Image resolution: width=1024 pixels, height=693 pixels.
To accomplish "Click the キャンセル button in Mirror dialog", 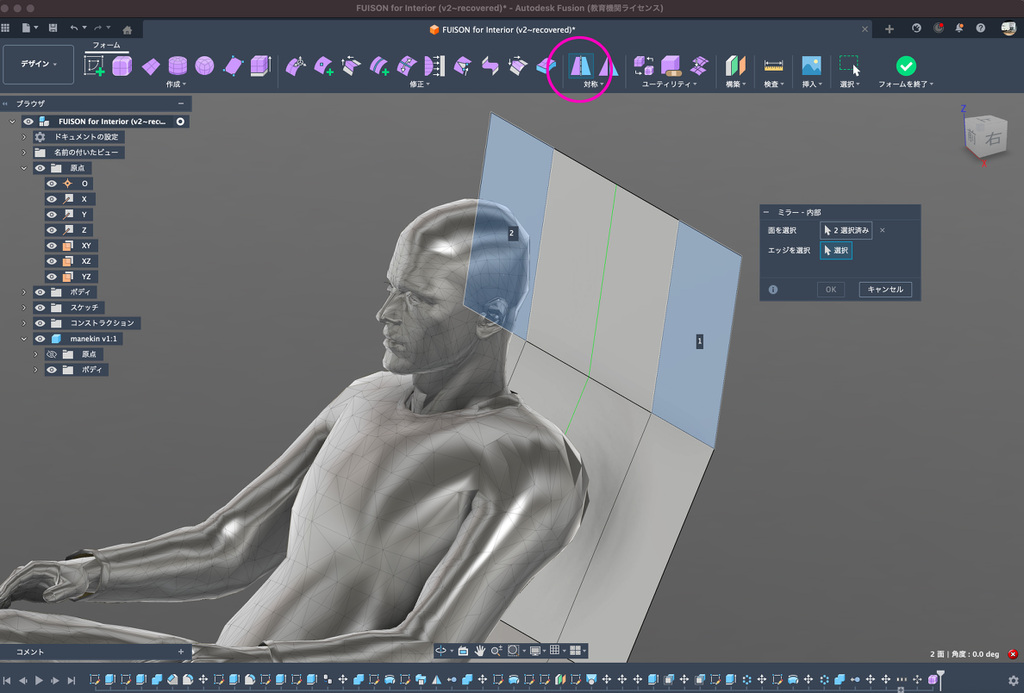I will click(884, 289).
